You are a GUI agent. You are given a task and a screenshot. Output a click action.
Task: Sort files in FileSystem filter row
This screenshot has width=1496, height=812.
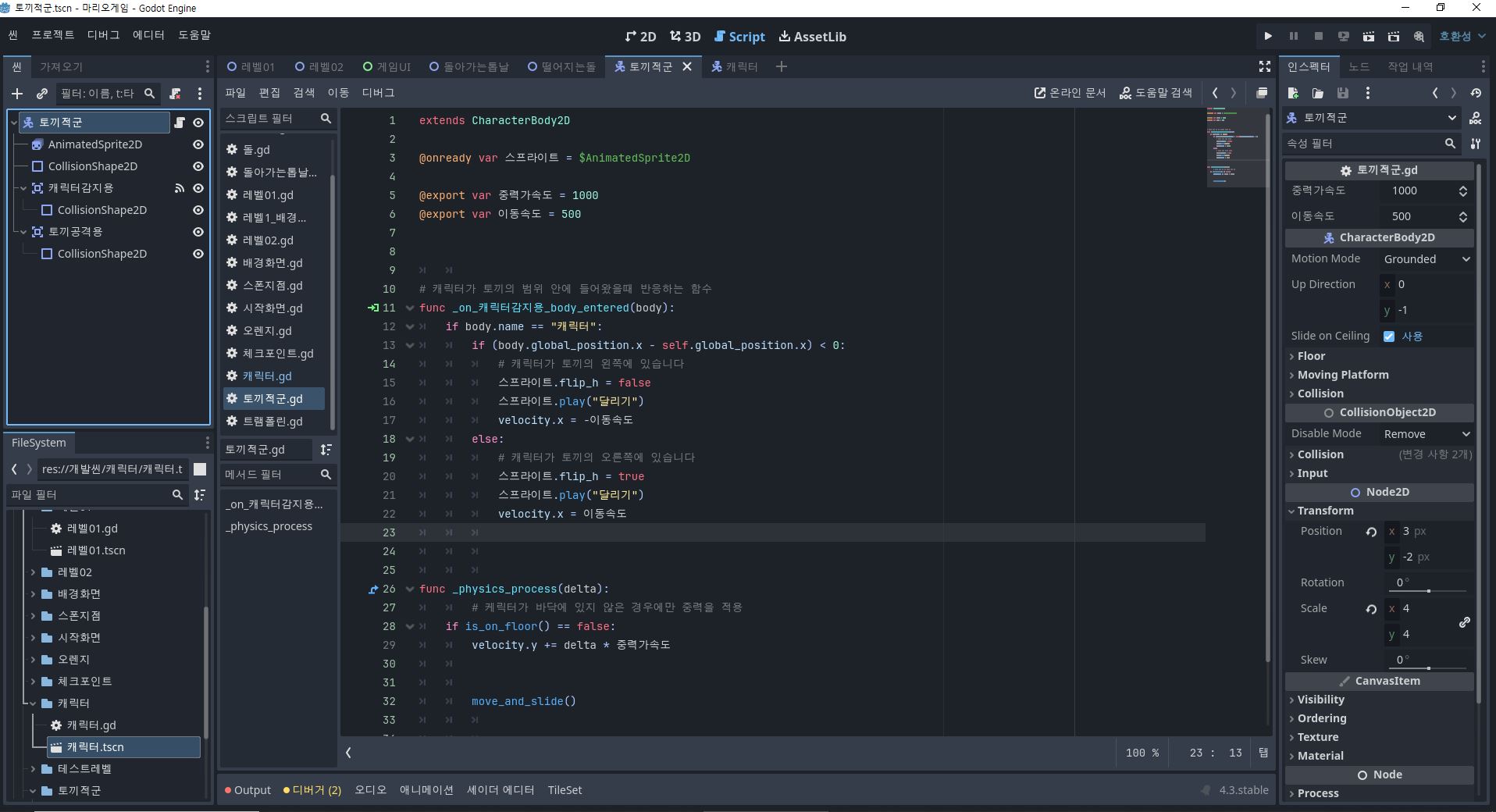pos(200,495)
